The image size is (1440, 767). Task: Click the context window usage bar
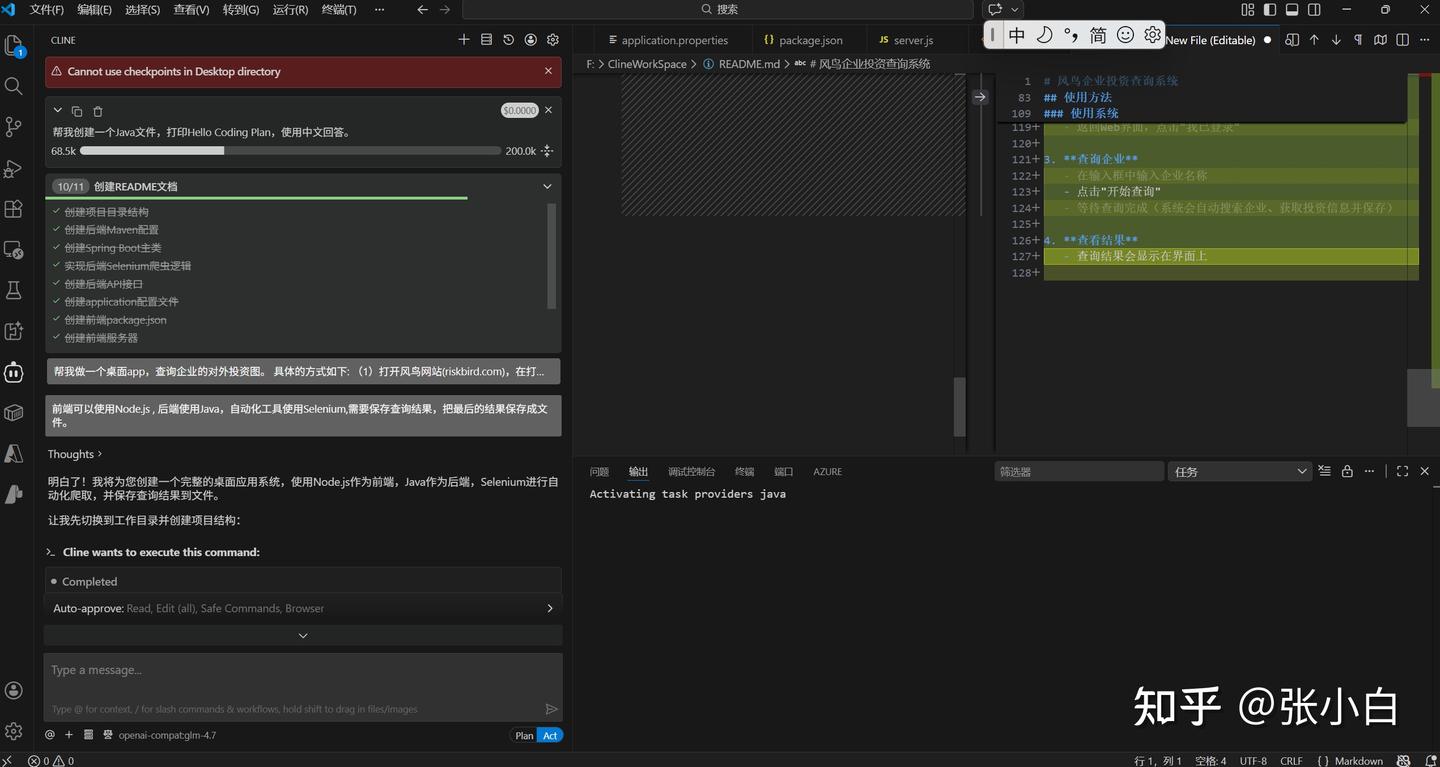tap(290, 151)
